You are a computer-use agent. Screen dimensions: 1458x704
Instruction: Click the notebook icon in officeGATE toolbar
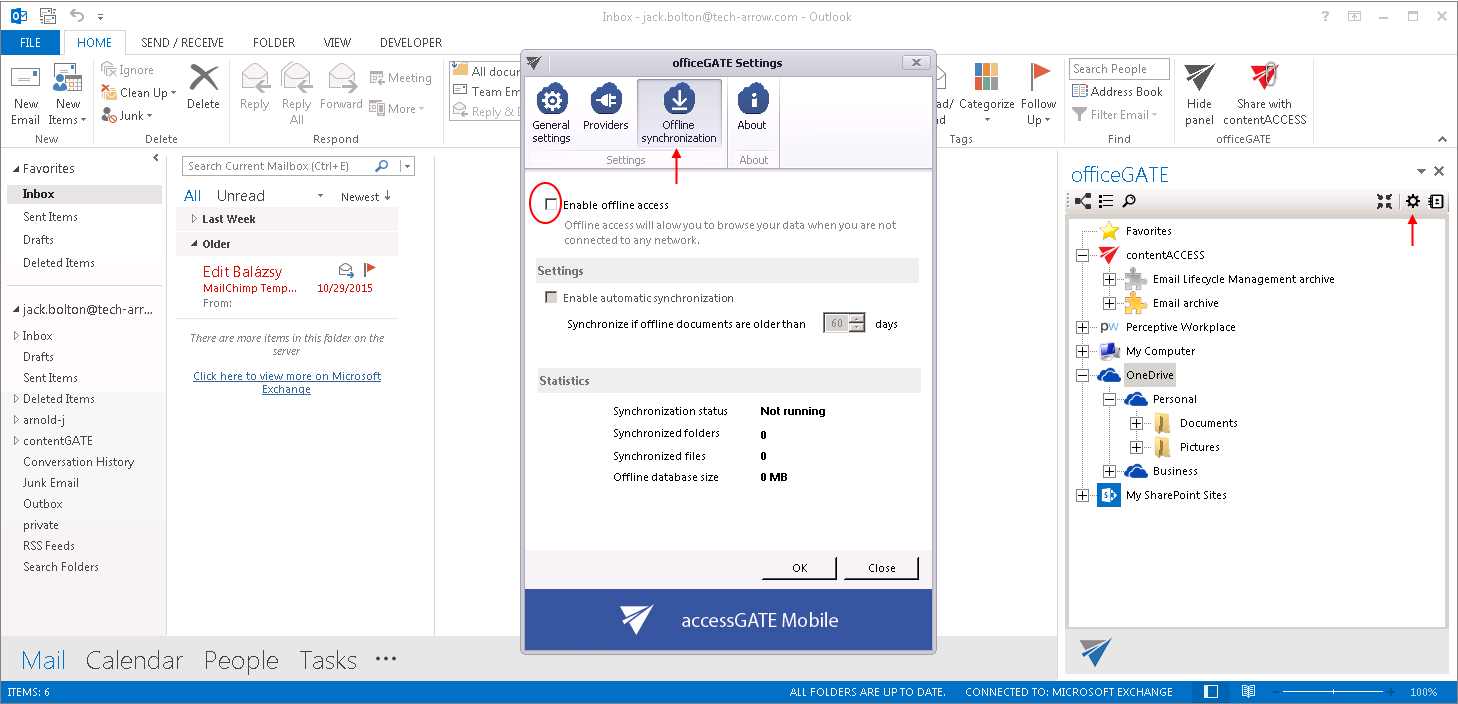click(x=1436, y=201)
